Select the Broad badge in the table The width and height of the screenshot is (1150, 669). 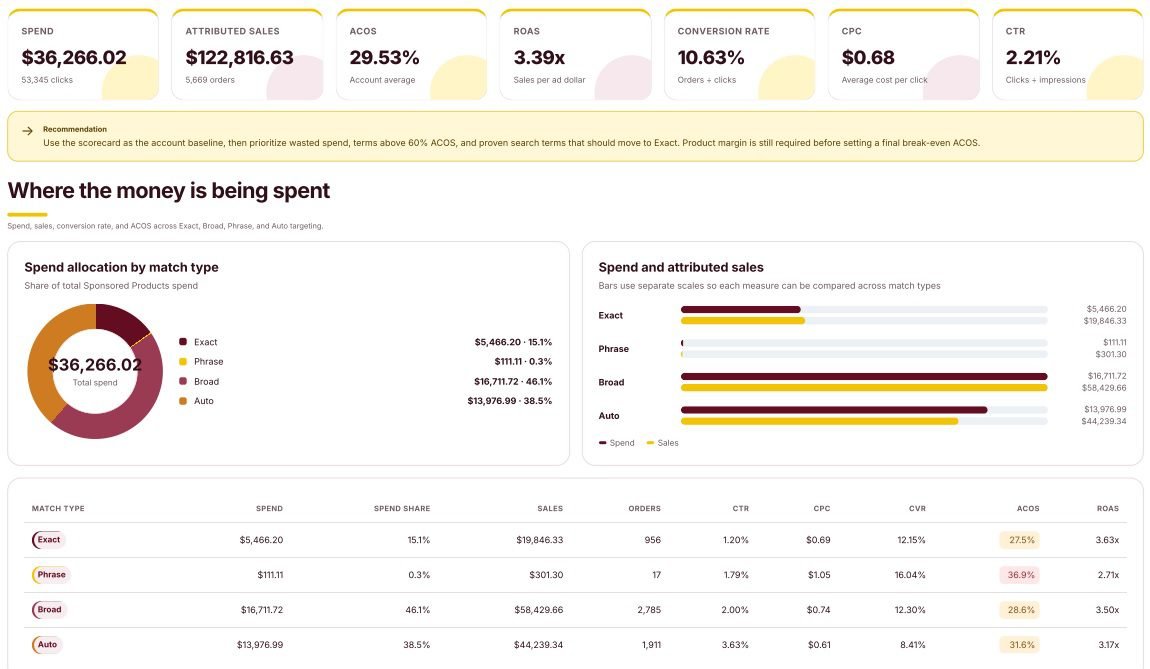[49, 610]
